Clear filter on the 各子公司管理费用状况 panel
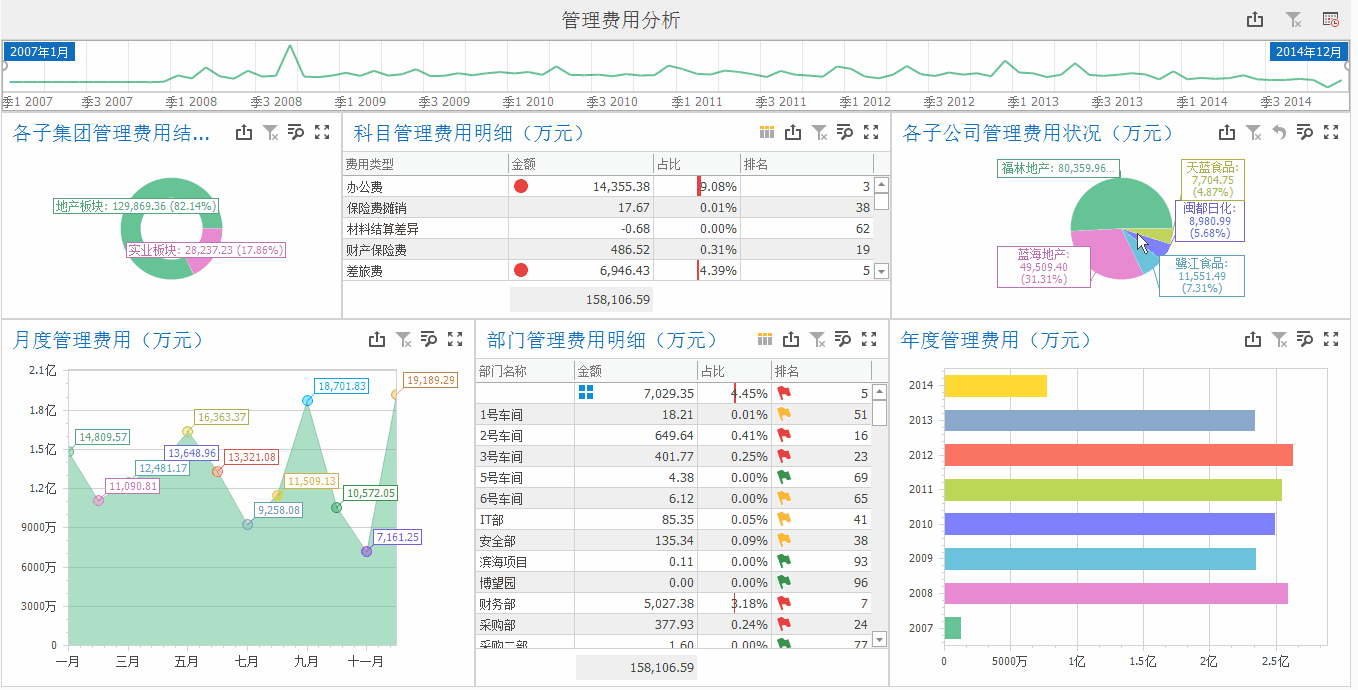Screen dimensions: 1358x690 click(1253, 132)
